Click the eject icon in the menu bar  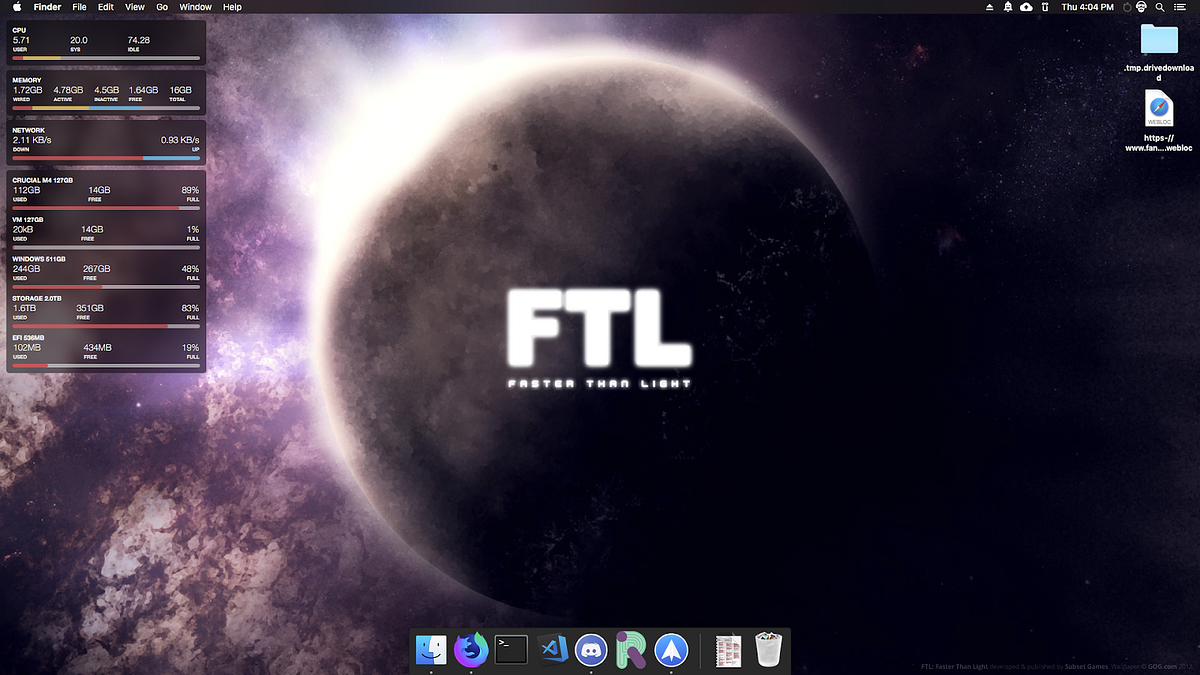[990, 7]
